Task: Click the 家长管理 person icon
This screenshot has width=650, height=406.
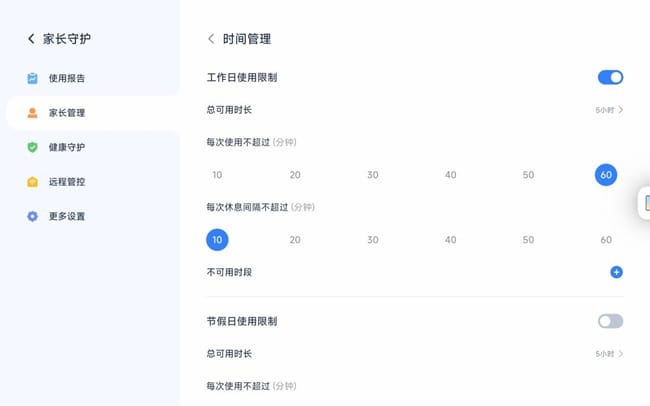Action: (x=32, y=113)
